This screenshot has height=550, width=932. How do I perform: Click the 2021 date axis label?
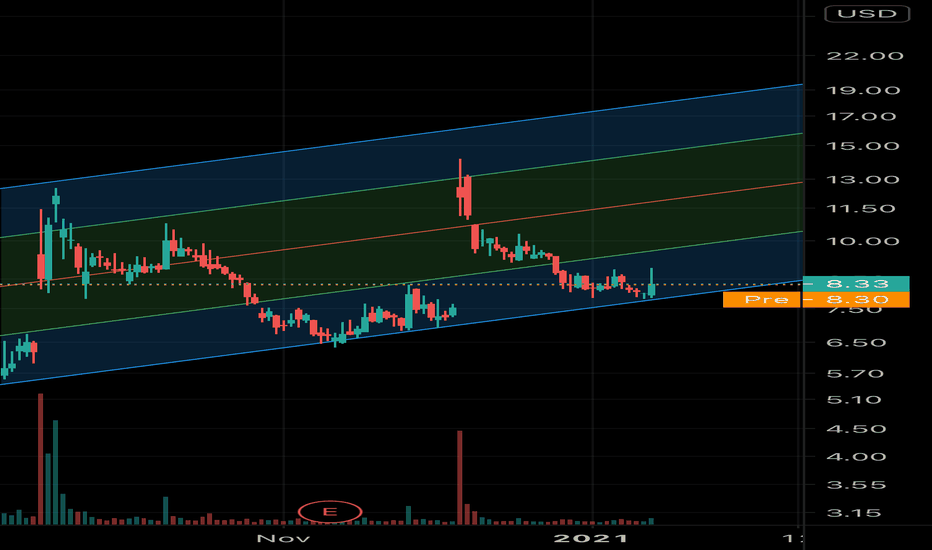pyautogui.click(x=591, y=539)
